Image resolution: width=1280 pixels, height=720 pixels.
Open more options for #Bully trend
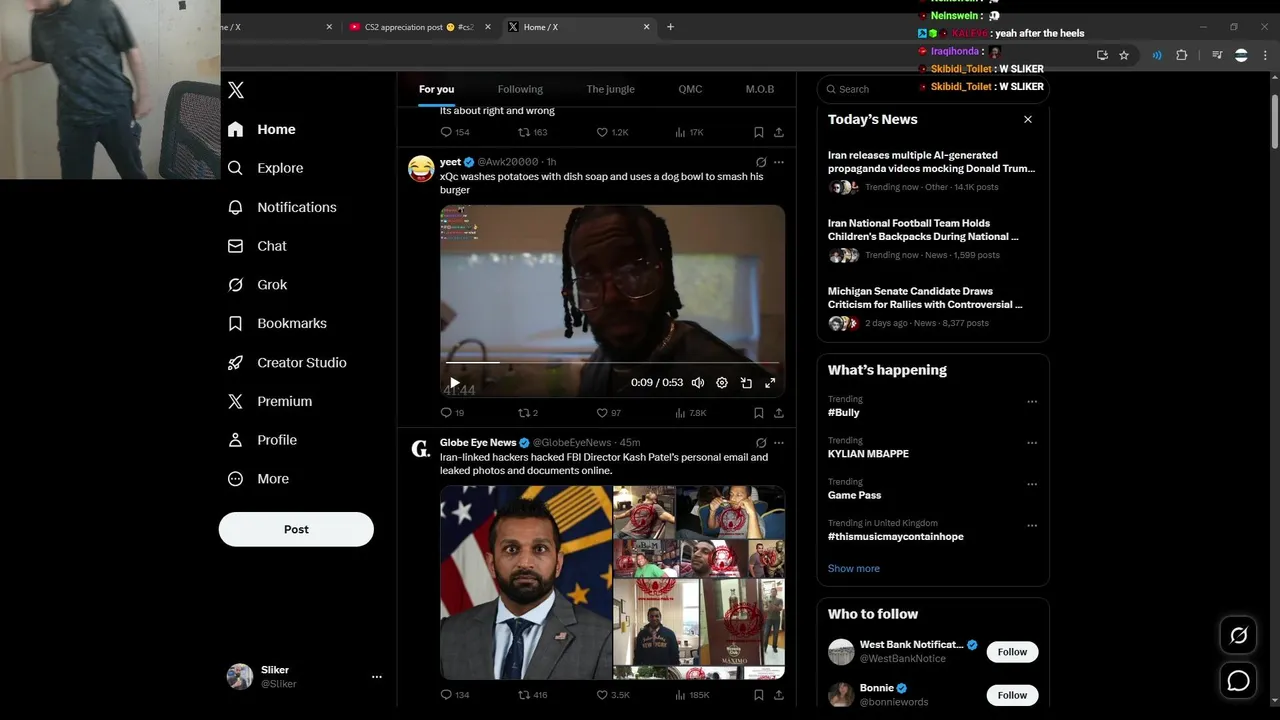coord(1032,402)
